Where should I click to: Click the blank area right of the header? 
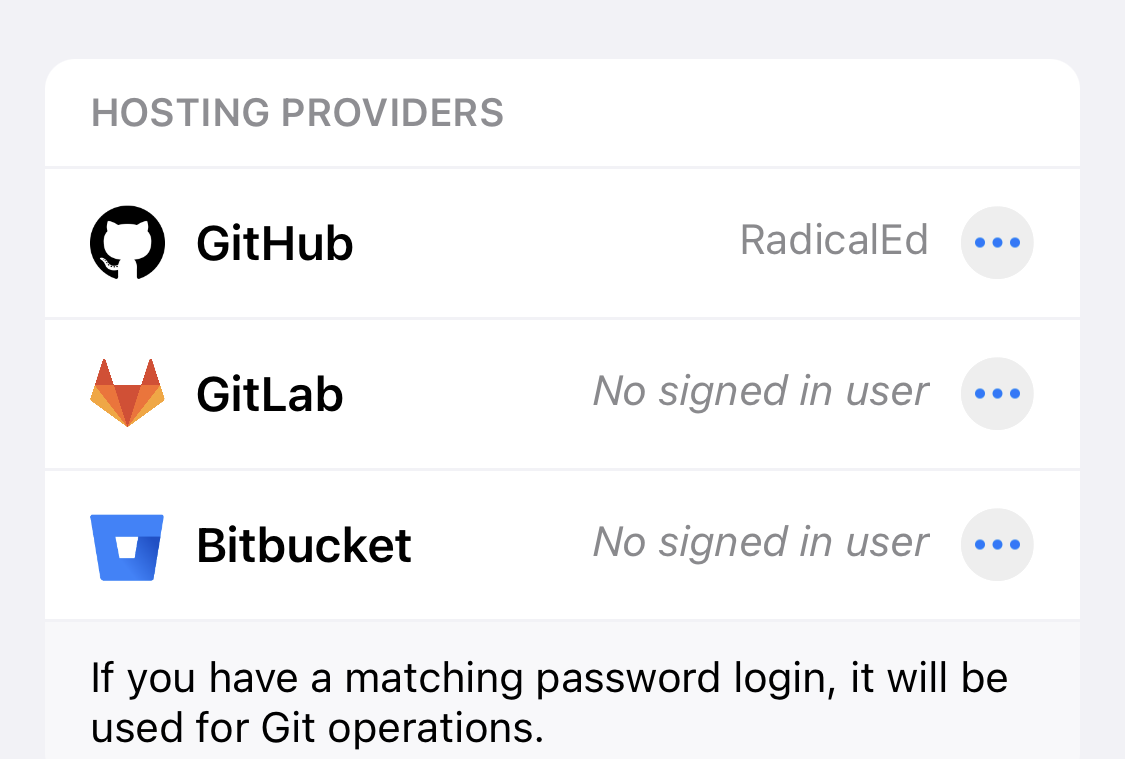(789, 113)
